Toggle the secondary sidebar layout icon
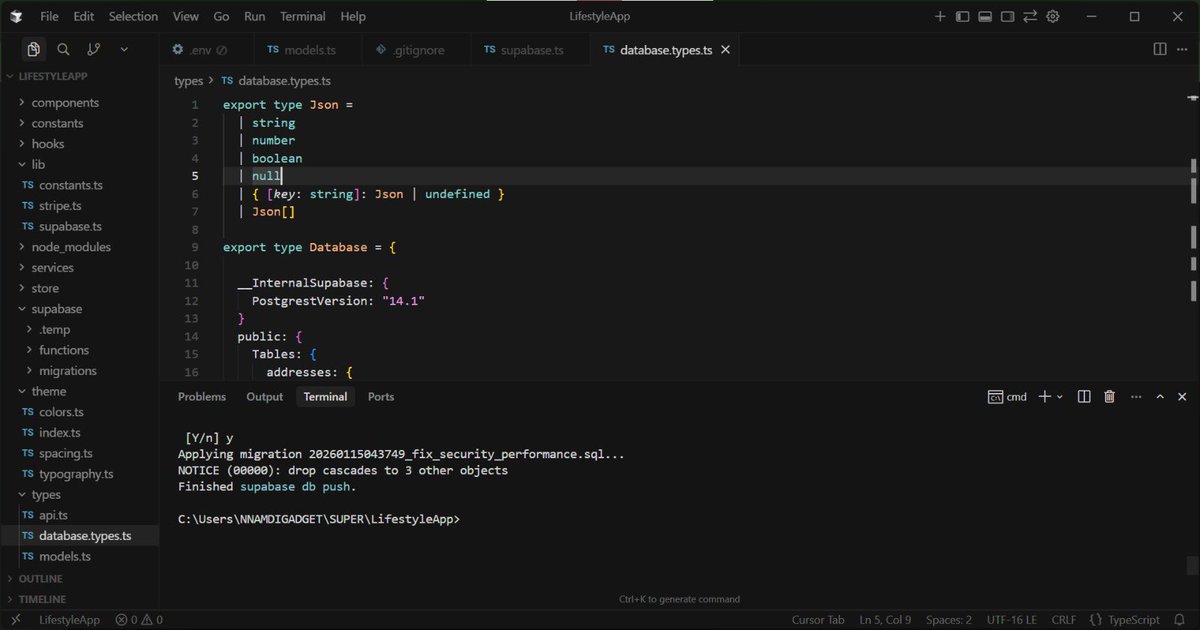1200x630 pixels. pos(1007,16)
